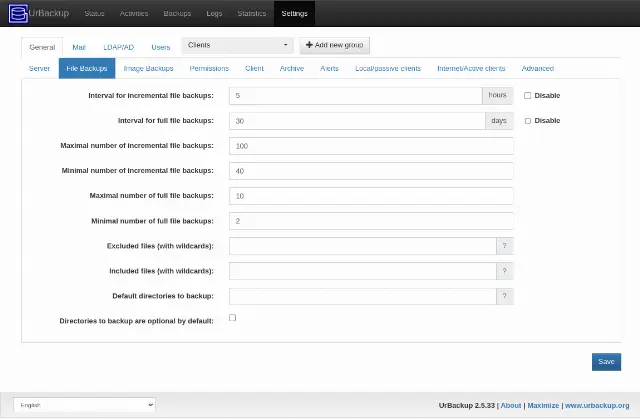Click the Included files input field
This screenshot has width=640, height=420.
point(362,271)
